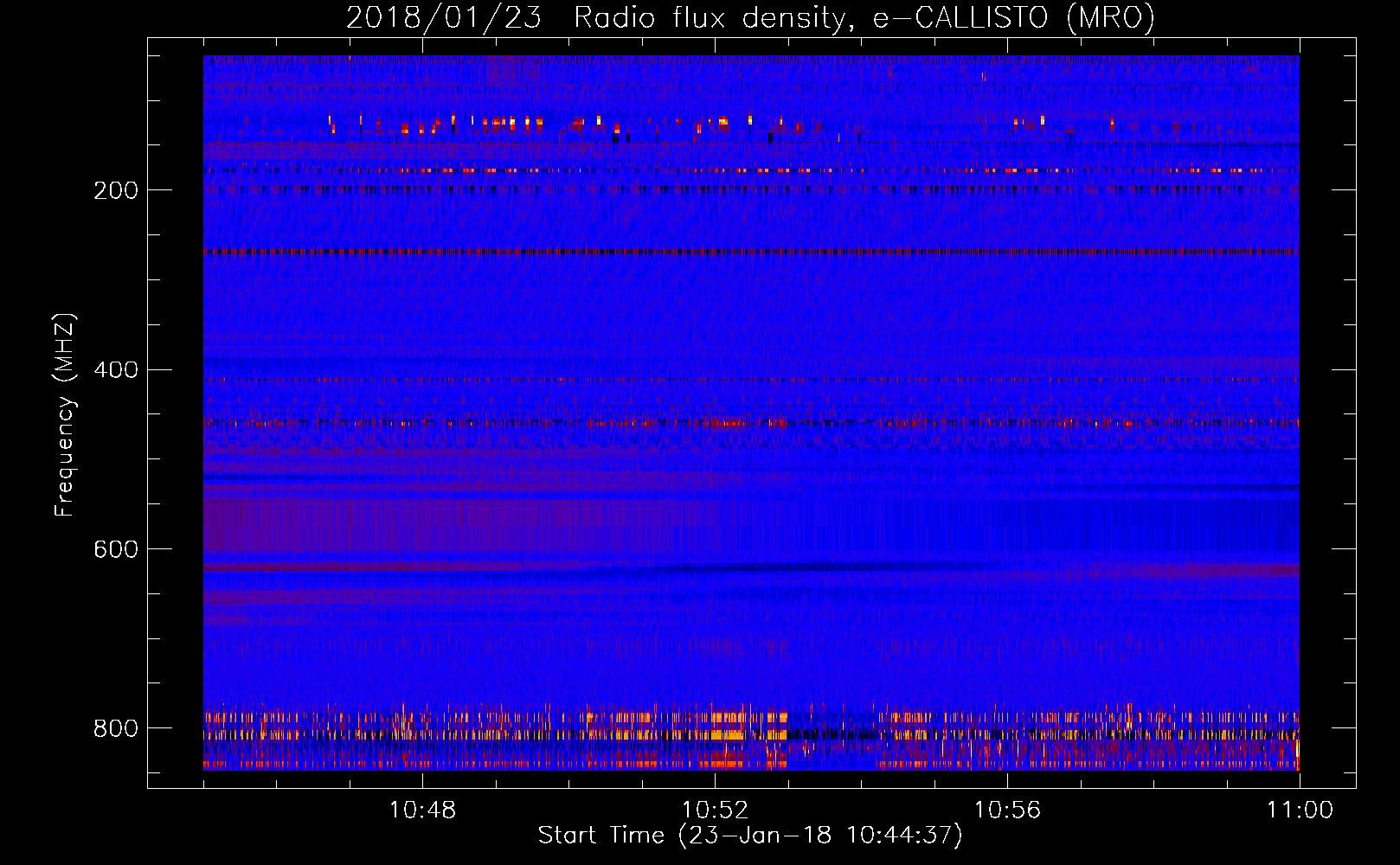Click the 'Frequency (MHZ)' axis title

pos(66,414)
